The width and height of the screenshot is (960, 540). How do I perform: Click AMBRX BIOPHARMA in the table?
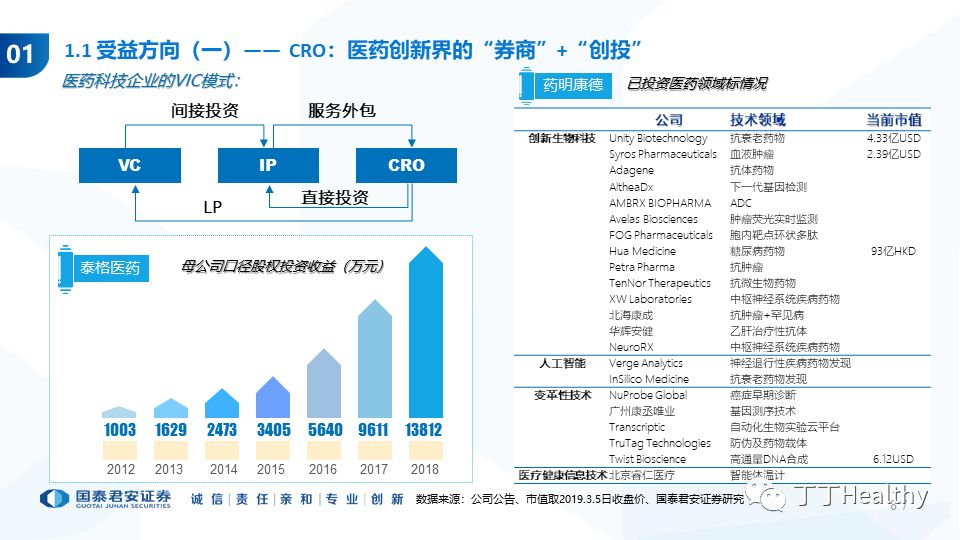[660, 203]
